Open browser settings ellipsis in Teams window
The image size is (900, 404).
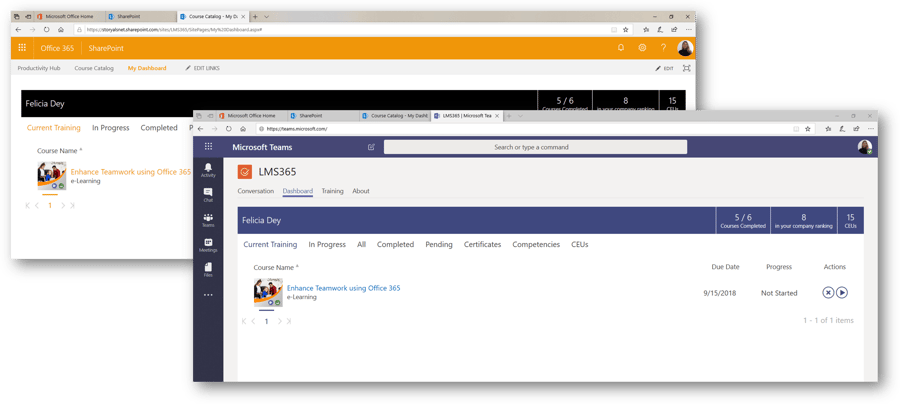tap(871, 129)
